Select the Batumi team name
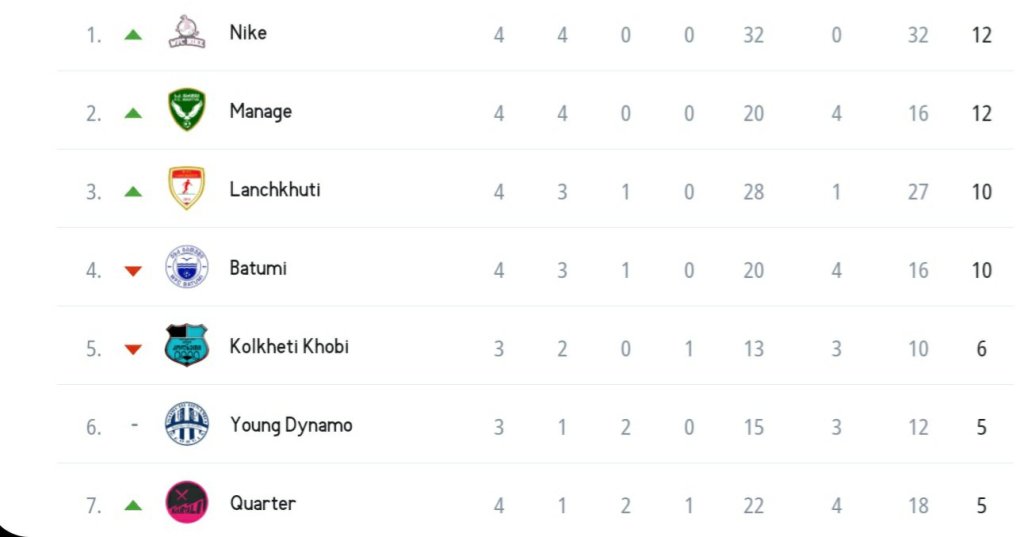Screen dimensions: 1024x537 click(x=258, y=268)
